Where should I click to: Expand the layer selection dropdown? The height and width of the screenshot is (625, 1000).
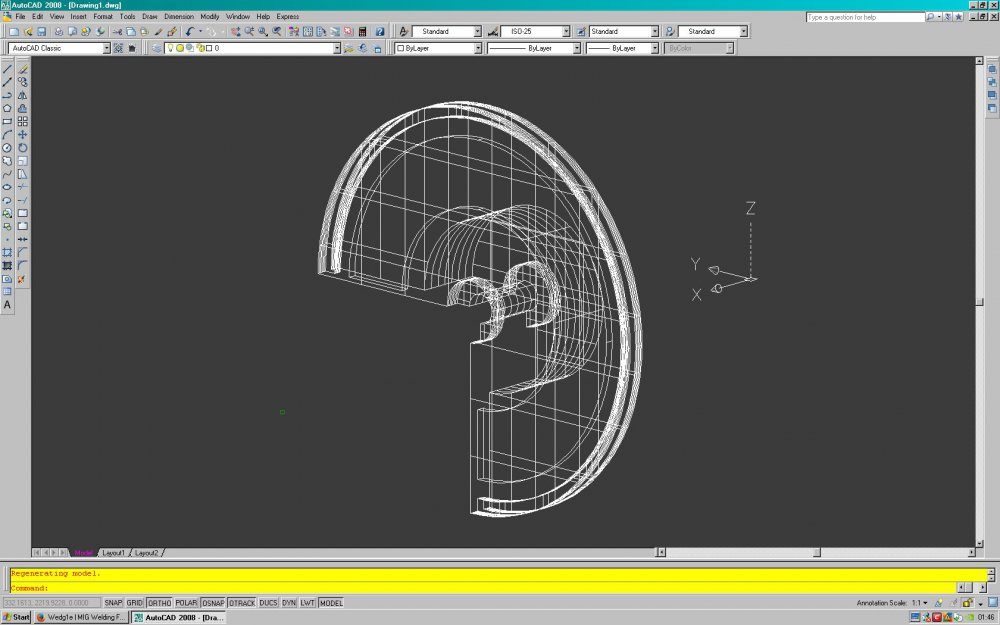(x=337, y=48)
